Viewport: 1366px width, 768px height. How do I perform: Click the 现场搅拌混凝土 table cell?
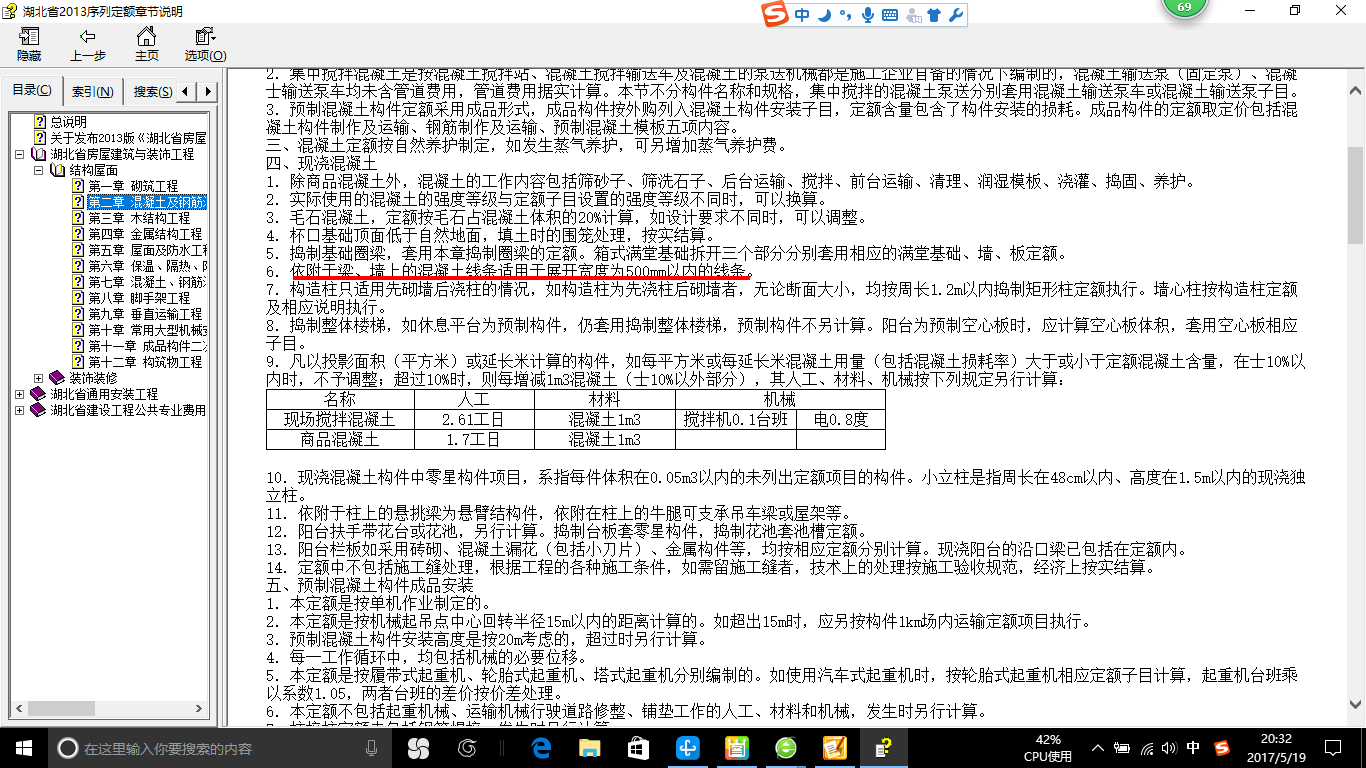coord(340,420)
